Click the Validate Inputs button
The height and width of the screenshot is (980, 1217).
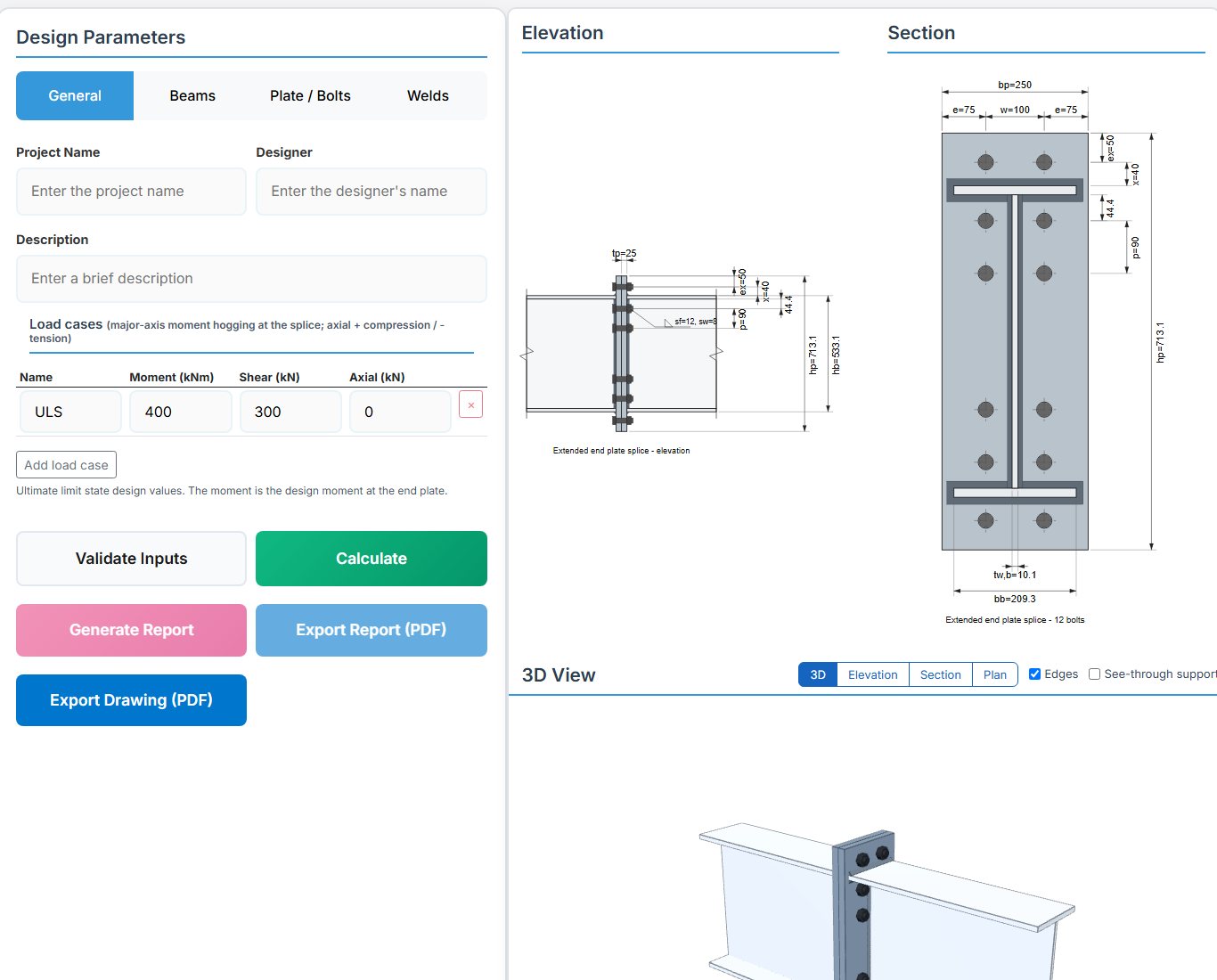[131, 559]
